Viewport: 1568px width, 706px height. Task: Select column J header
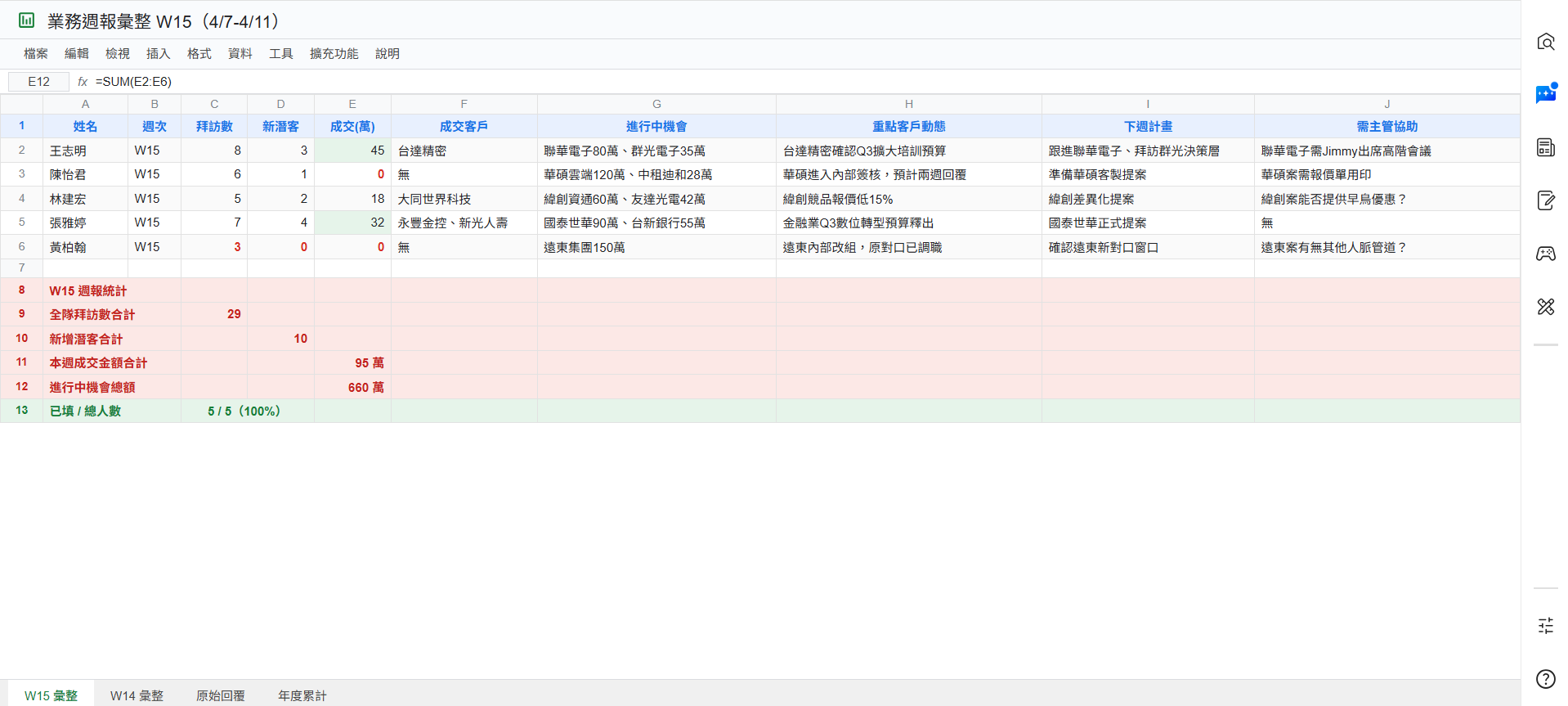pyautogui.click(x=1387, y=104)
